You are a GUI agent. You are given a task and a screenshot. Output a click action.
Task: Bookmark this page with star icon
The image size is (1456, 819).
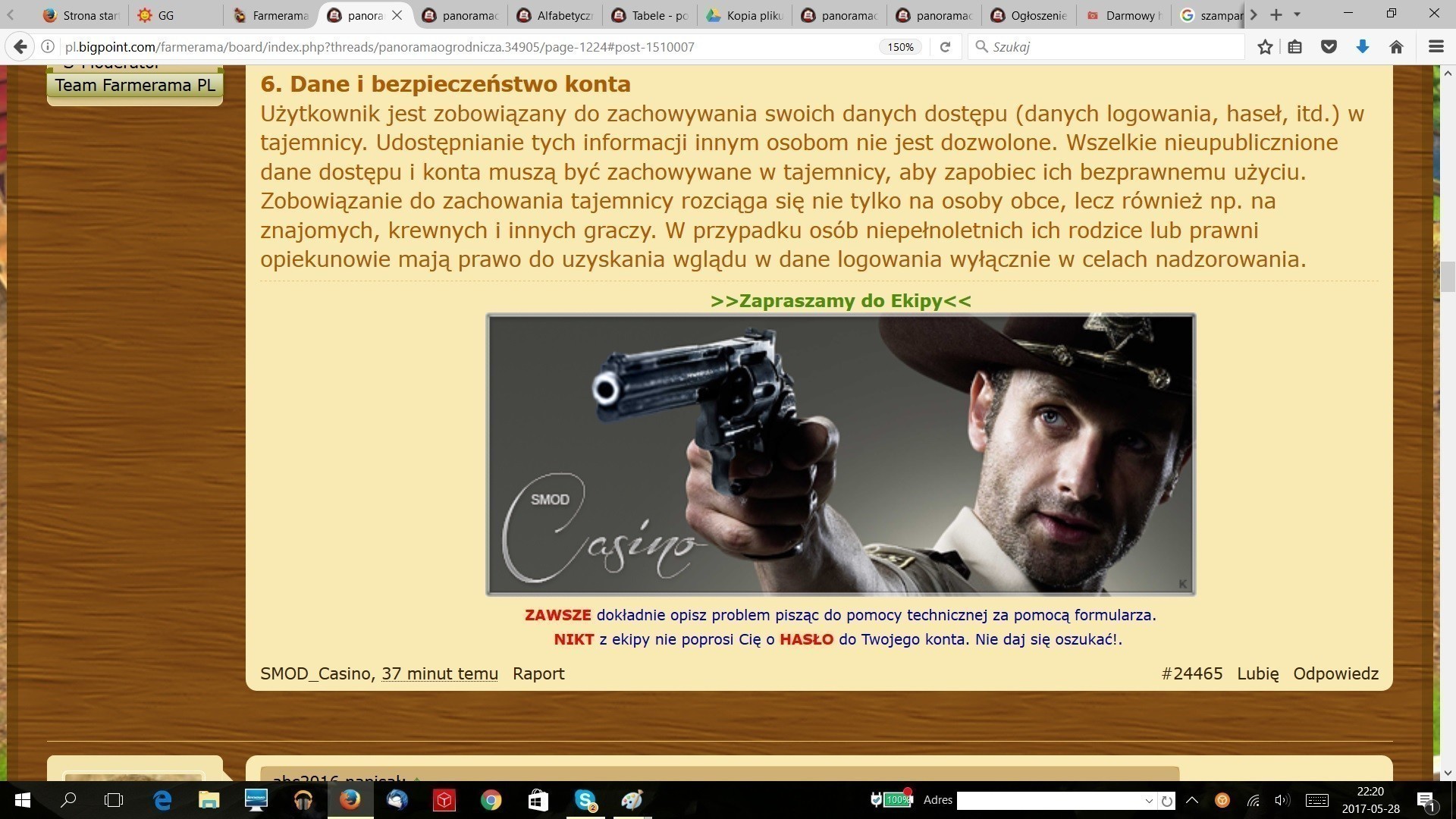(1264, 47)
